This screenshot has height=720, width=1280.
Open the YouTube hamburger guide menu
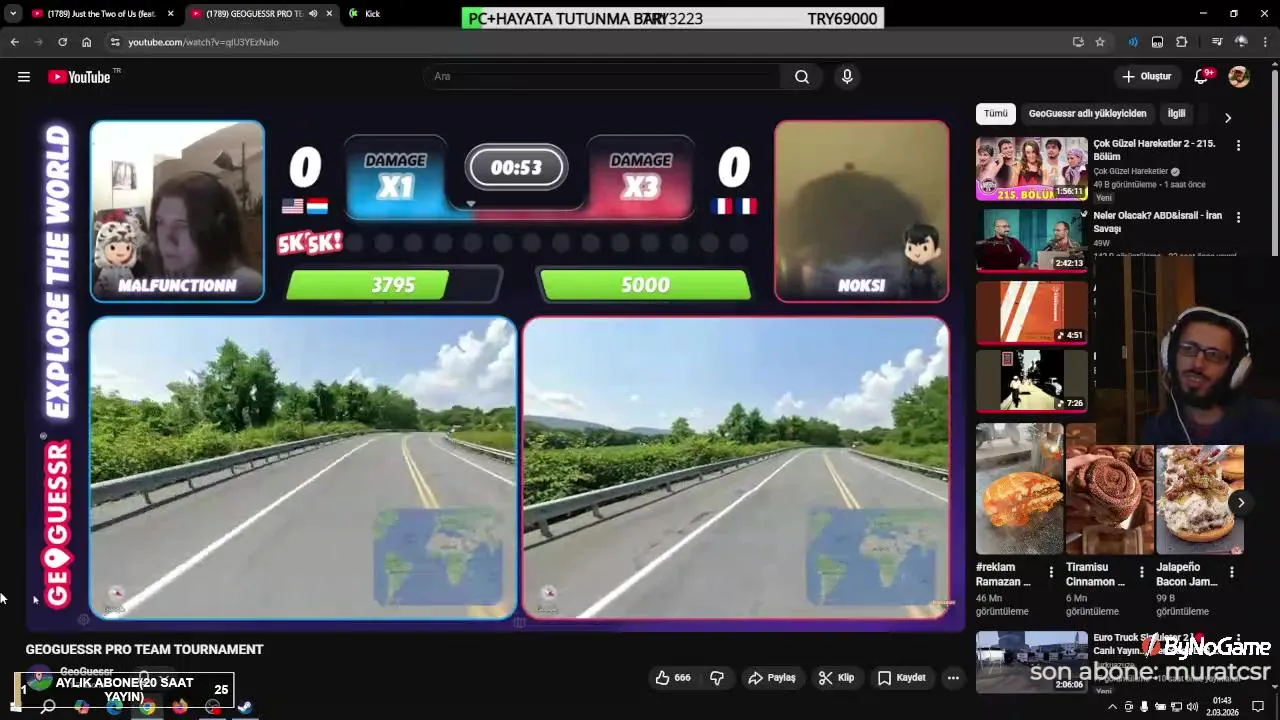point(24,77)
